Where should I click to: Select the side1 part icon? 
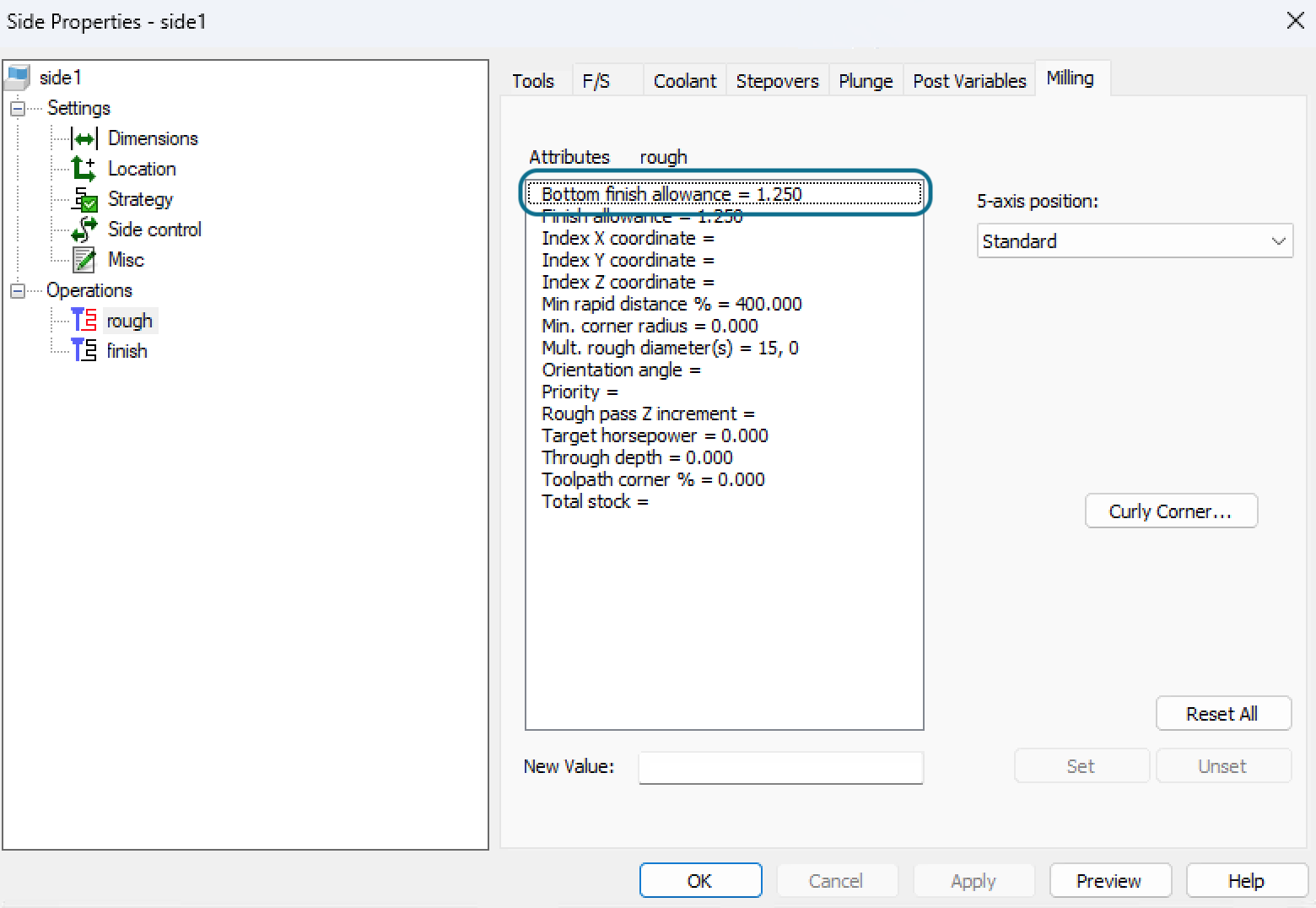tap(19, 77)
